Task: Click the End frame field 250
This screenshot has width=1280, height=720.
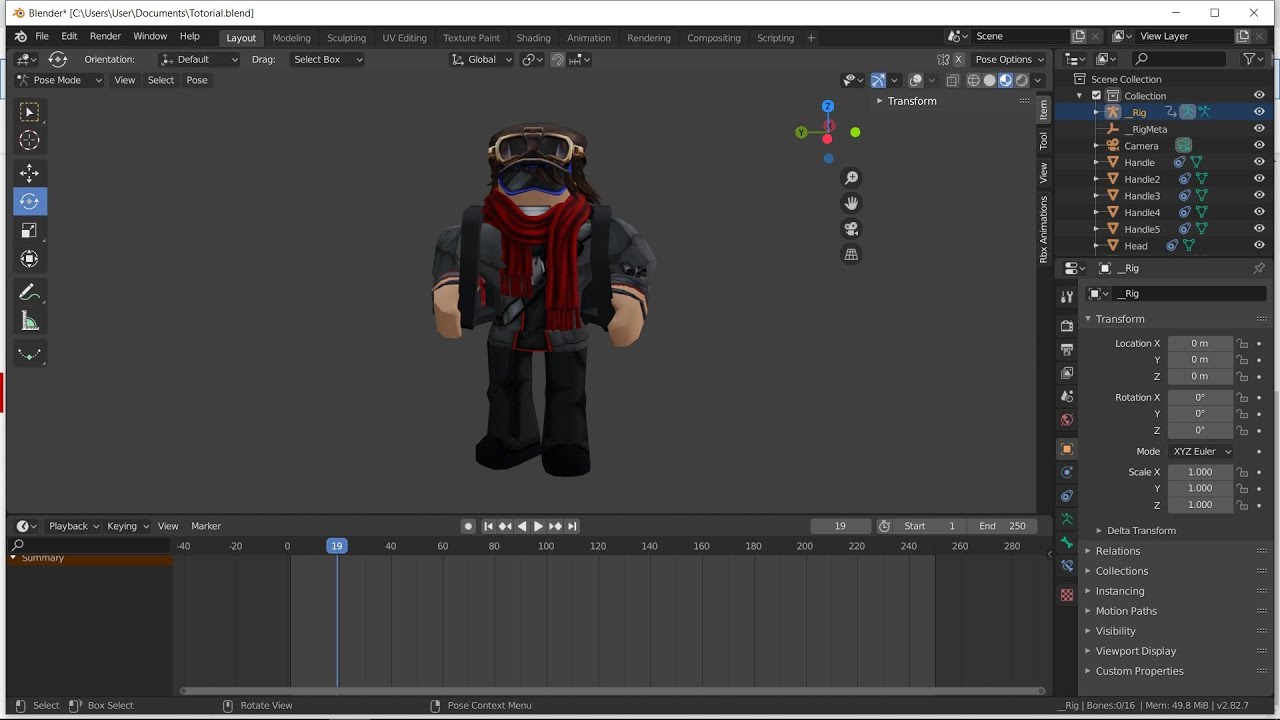Action: (x=1003, y=526)
